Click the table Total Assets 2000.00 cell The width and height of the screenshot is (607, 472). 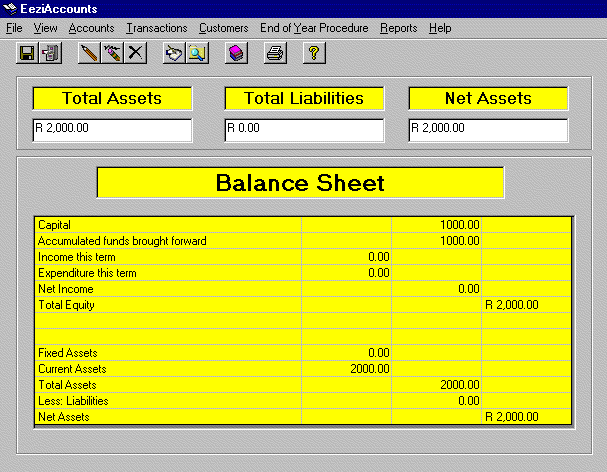click(436, 385)
